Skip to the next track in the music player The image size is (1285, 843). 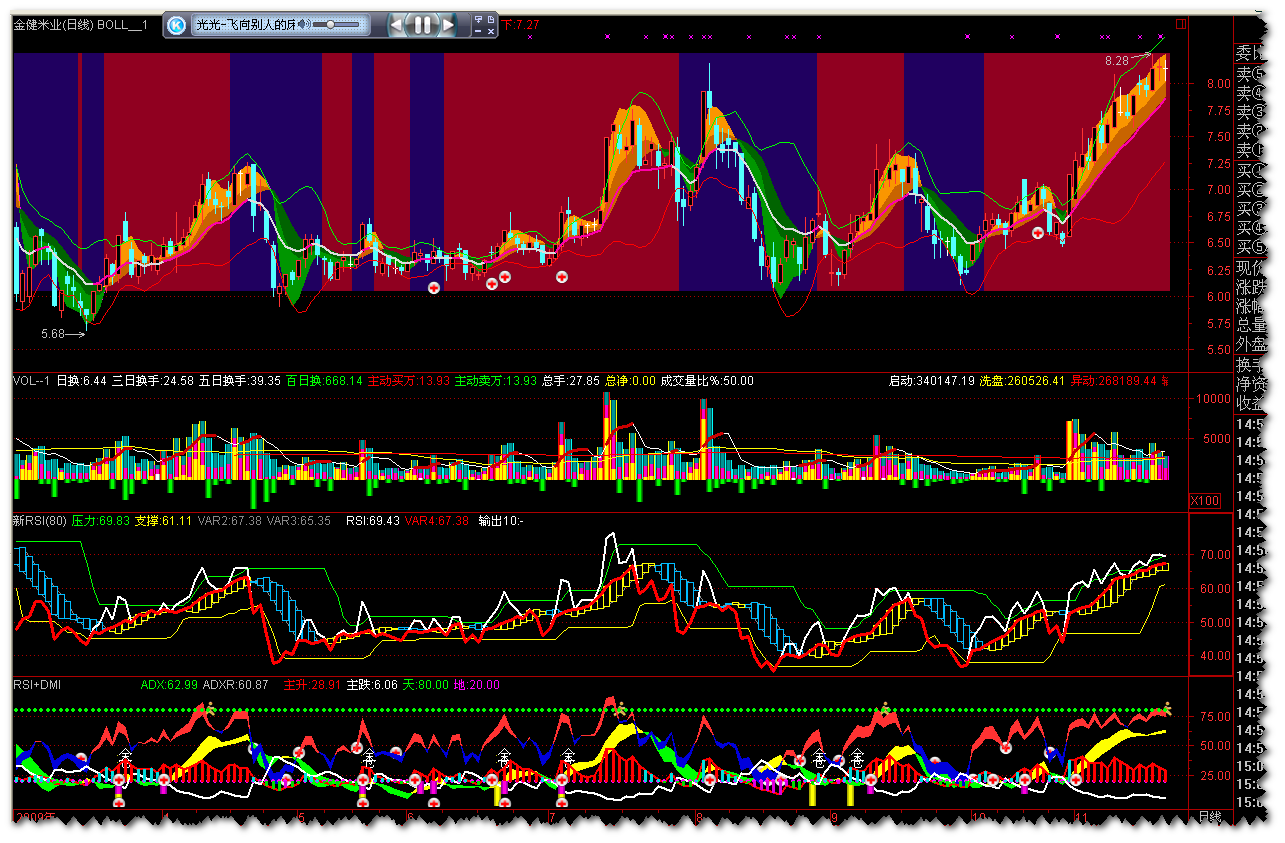click(448, 24)
